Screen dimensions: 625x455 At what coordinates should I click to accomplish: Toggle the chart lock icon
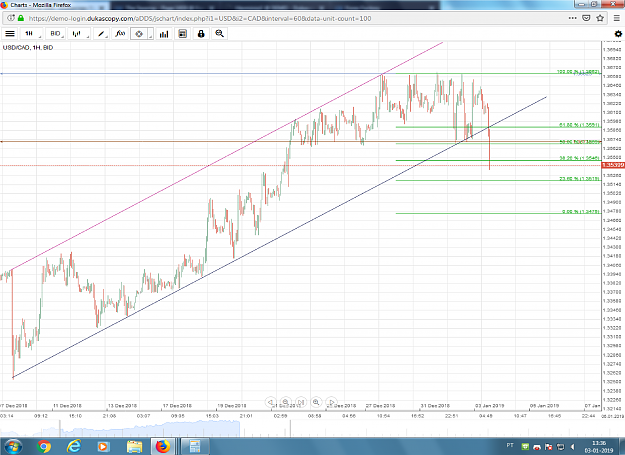(201, 34)
